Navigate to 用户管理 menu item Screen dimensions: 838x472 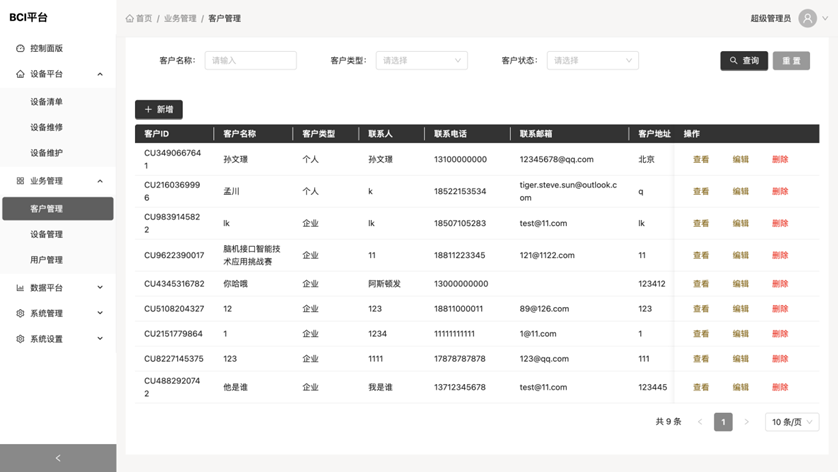(47, 260)
